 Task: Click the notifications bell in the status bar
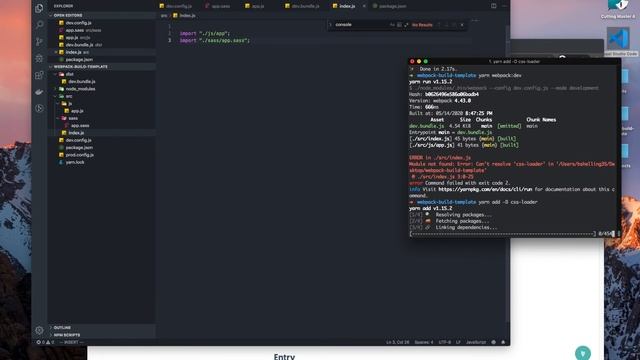(x=503, y=342)
